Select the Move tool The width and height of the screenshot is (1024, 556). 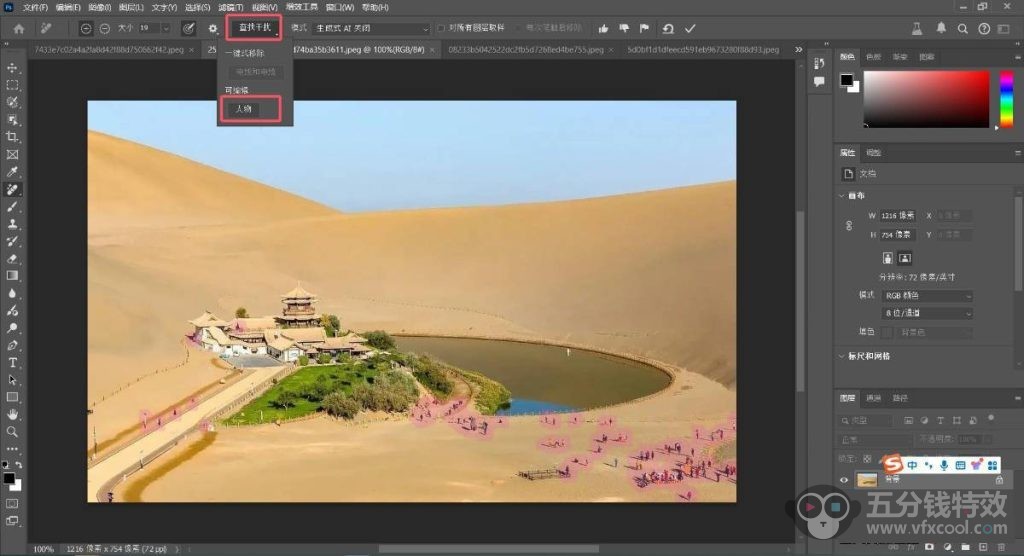[12, 68]
